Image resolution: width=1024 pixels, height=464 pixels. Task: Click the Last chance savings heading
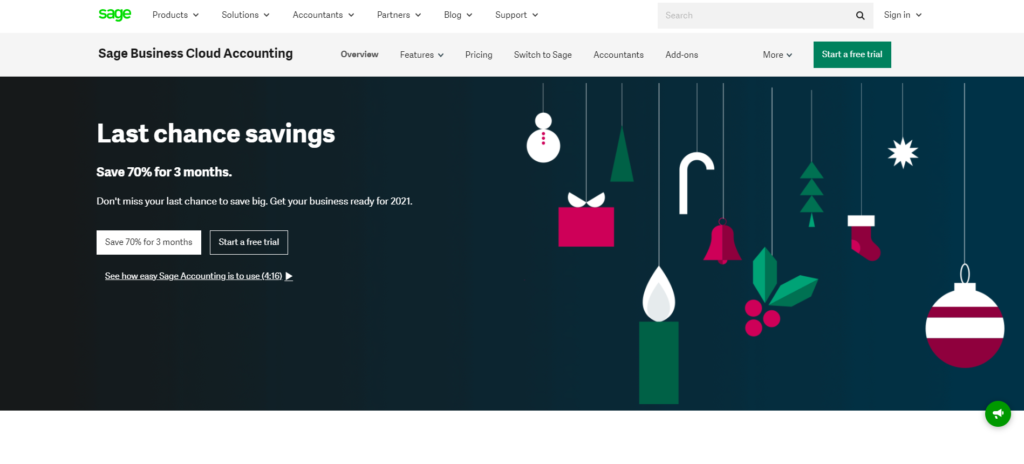[x=216, y=134]
